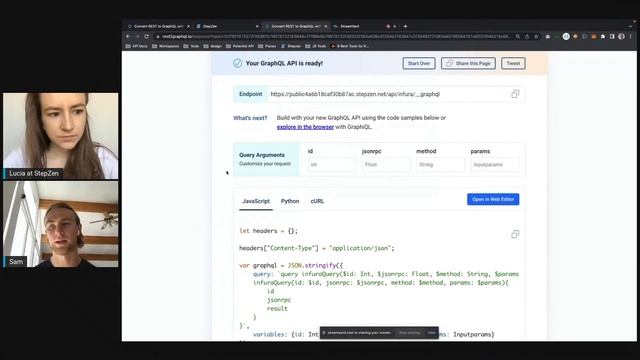Viewport: 640px width, 360px height.
Task: Follow the explore in the browser link
Action: [305, 127]
